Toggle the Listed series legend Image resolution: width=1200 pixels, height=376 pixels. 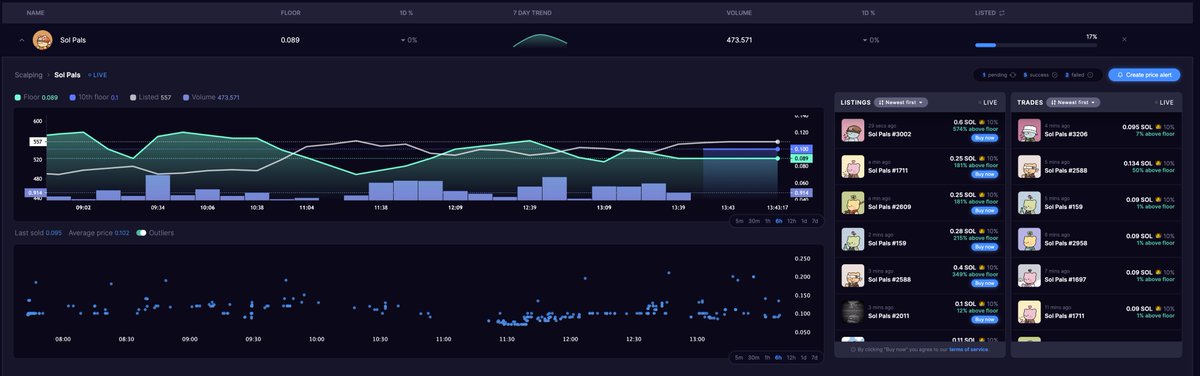click(152, 97)
